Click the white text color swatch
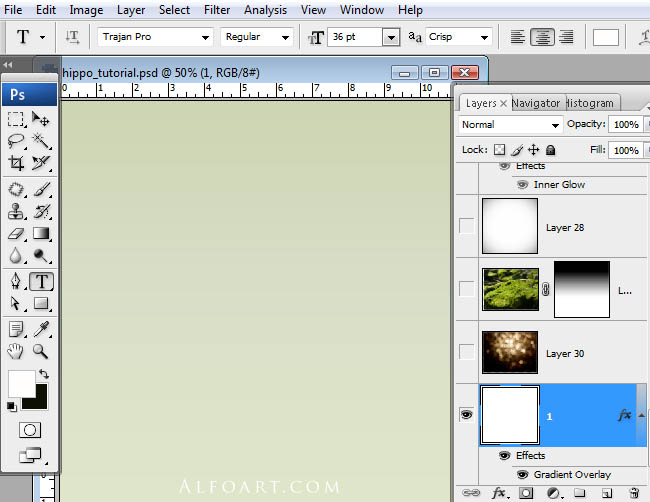Screen dimensions: 650x502 point(606,37)
